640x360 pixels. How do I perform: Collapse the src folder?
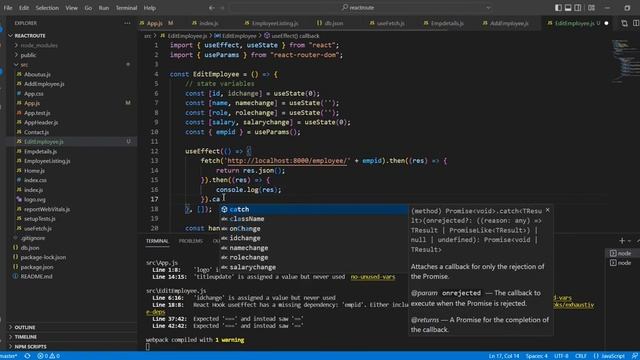click(24, 64)
